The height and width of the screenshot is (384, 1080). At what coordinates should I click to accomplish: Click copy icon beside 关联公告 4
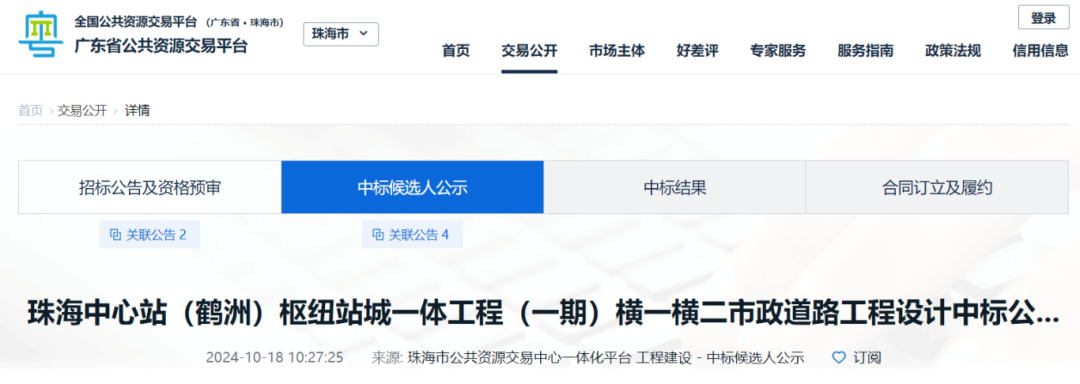(377, 235)
